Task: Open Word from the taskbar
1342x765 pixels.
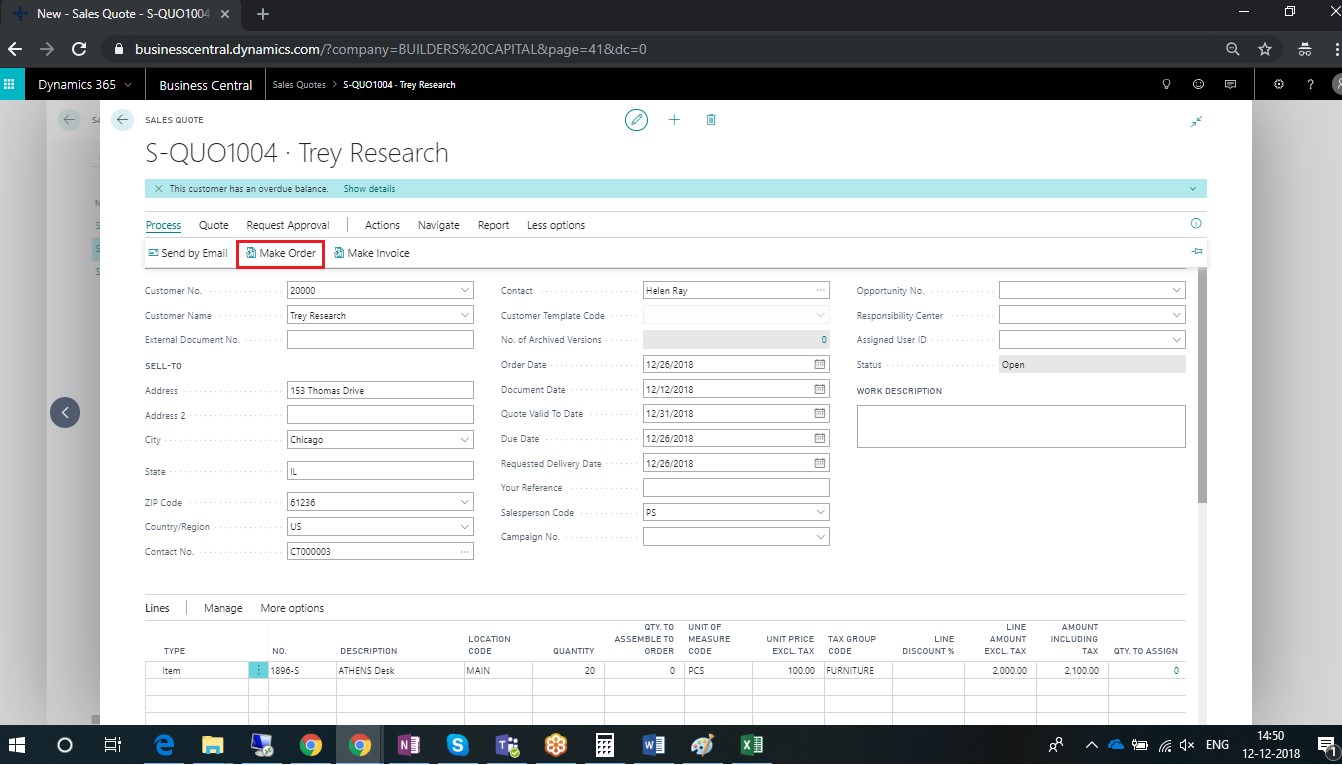Action: [x=655, y=745]
